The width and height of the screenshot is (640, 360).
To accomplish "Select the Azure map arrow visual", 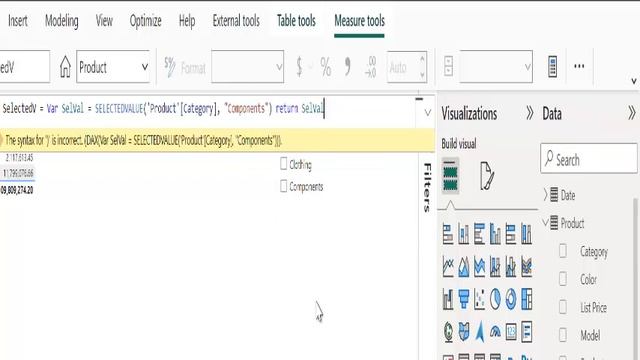I will tap(480, 332).
